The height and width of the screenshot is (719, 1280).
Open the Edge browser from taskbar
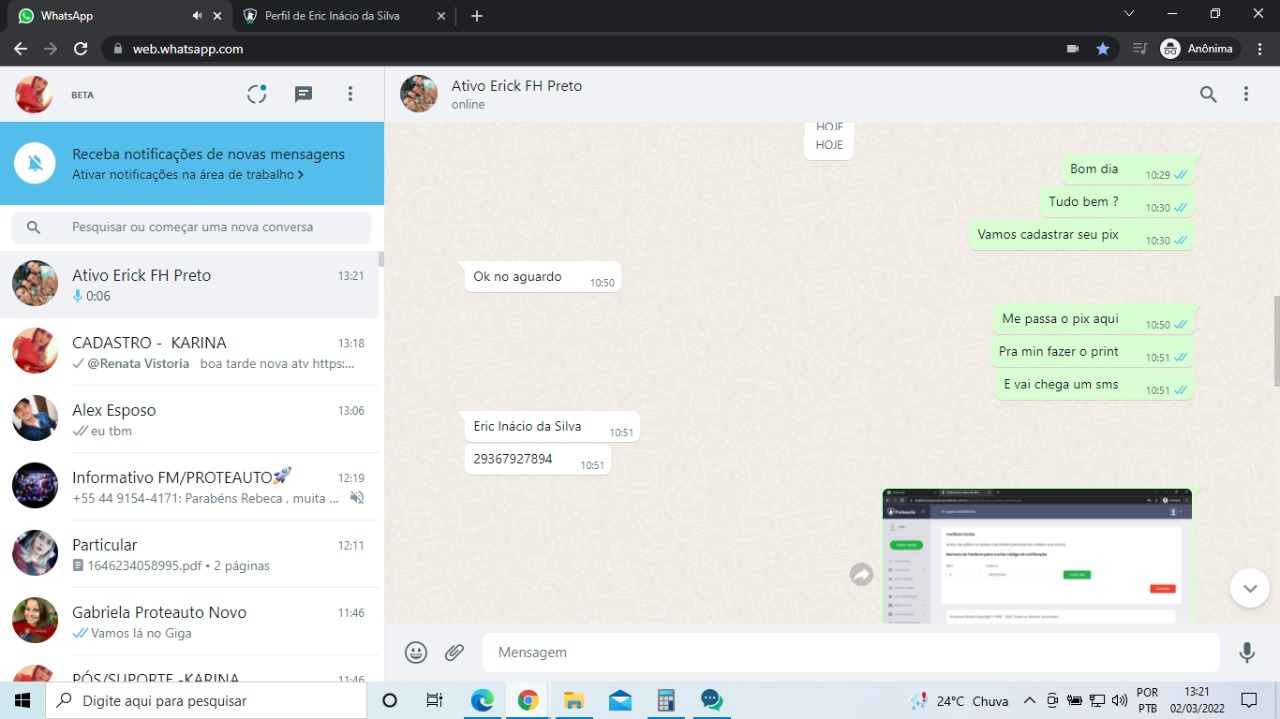[482, 700]
